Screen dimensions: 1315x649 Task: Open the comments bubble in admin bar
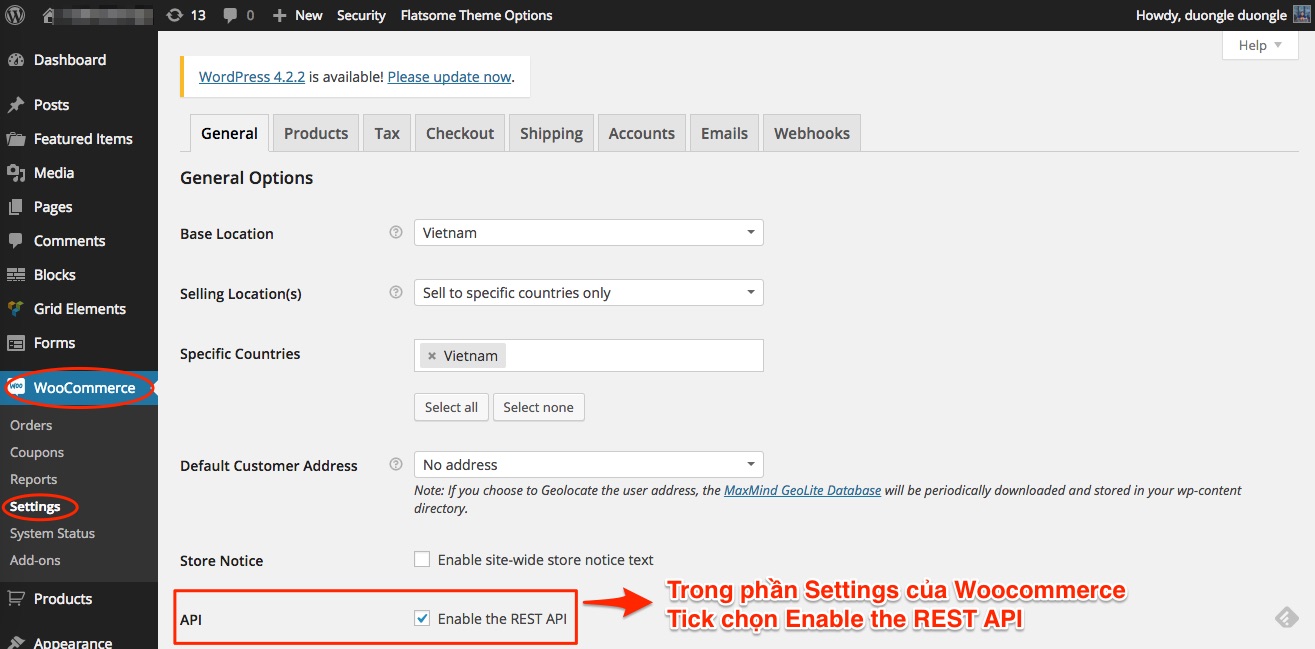click(x=230, y=16)
